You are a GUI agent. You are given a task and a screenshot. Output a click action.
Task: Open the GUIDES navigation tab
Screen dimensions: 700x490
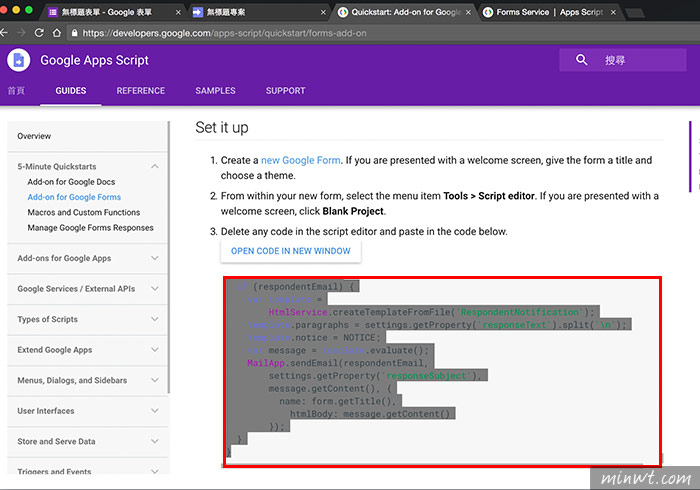pyautogui.click(x=71, y=91)
